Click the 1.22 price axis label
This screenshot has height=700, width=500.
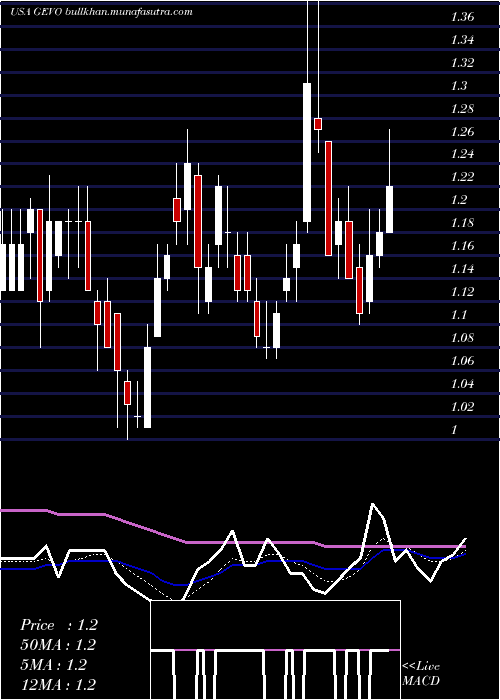pyautogui.click(x=462, y=177)
